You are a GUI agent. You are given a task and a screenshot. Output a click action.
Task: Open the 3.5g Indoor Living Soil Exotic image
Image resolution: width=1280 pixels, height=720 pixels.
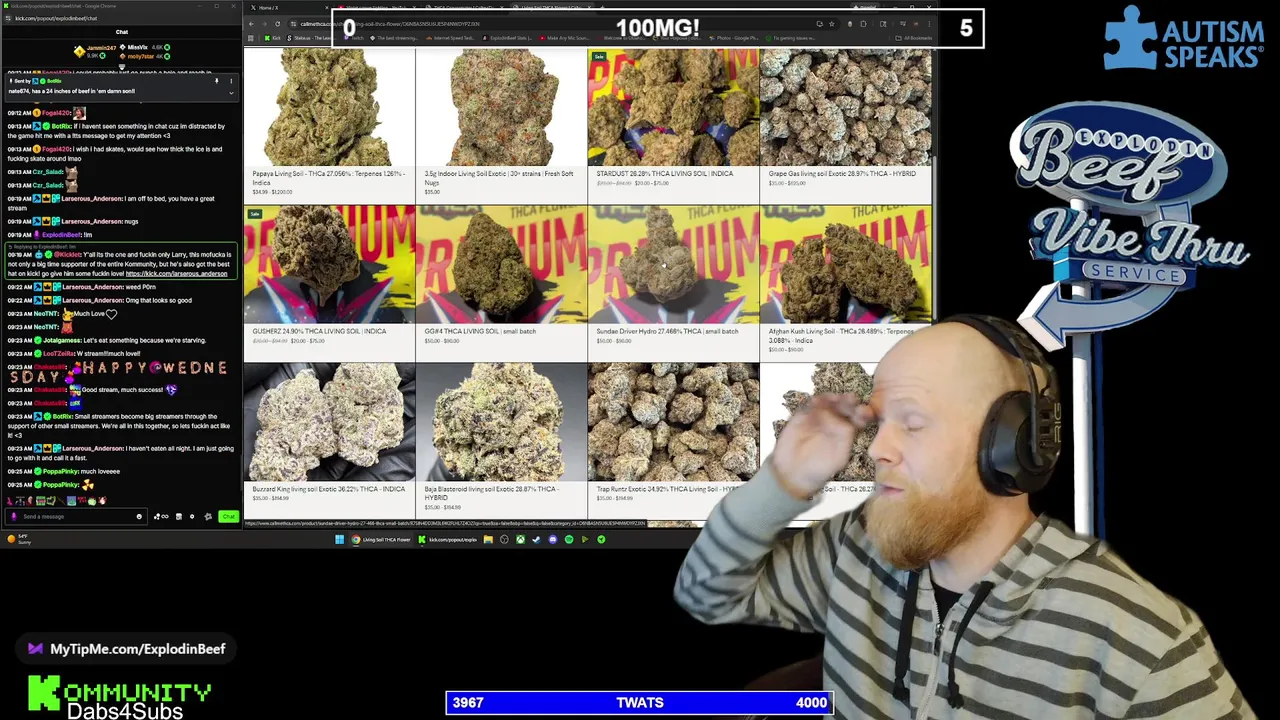501,107
